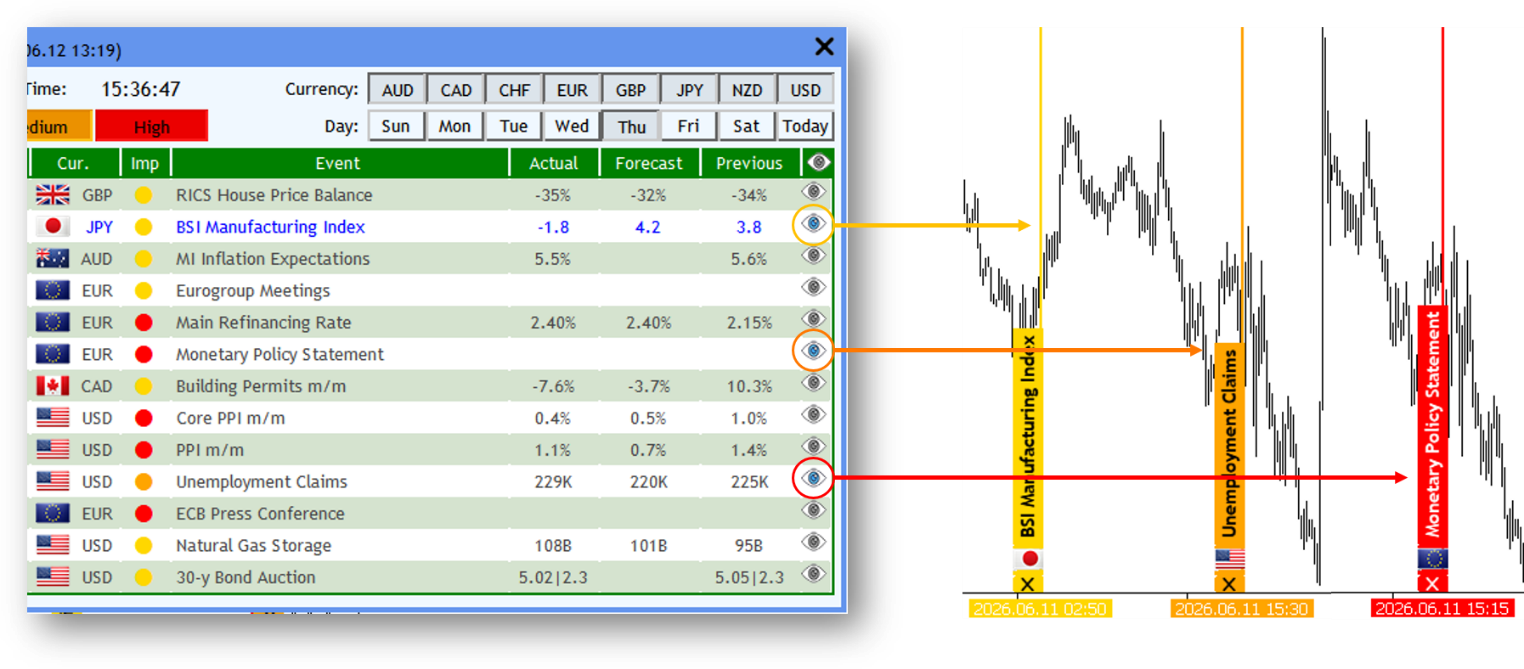Click orange importance dot for Unemployment Claims
Image resolution: width=1524 pixels, height=669 pixels.
coord(144,482)
